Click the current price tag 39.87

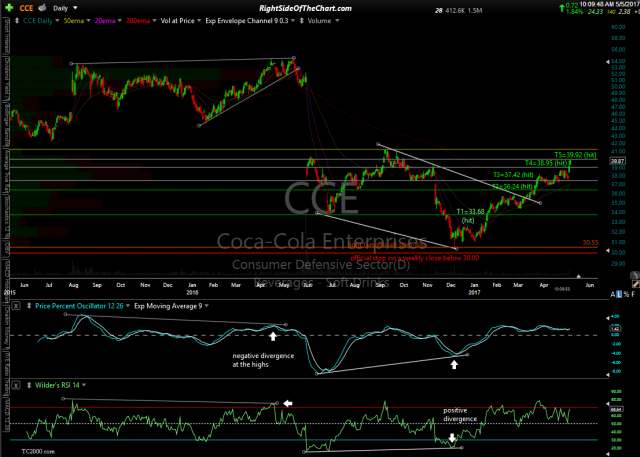pyautogui.click(x=617, y=161)
